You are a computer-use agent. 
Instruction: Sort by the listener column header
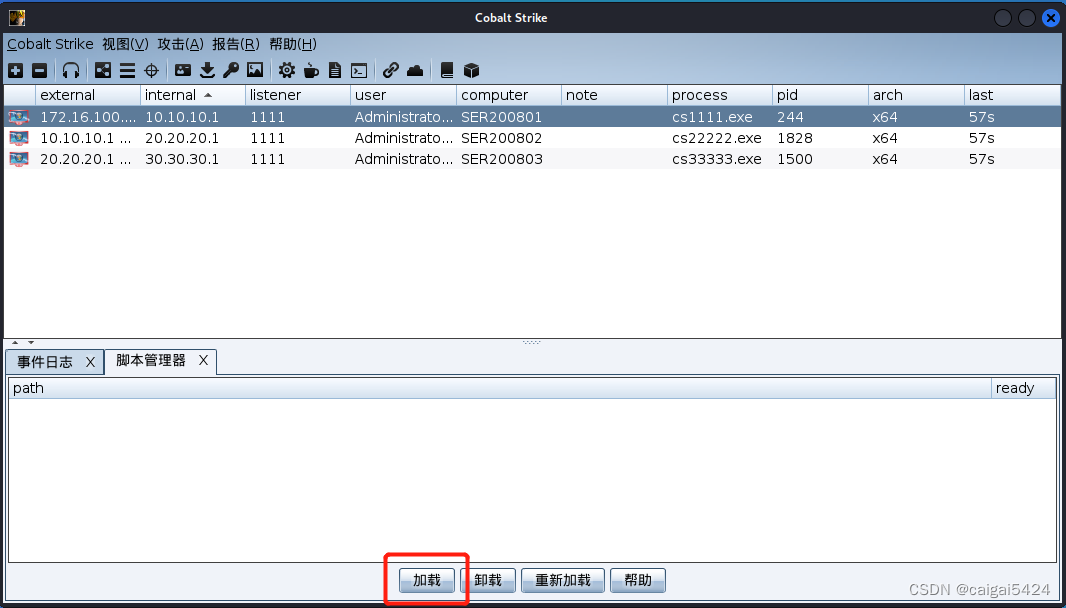click(x=298, y=95)
